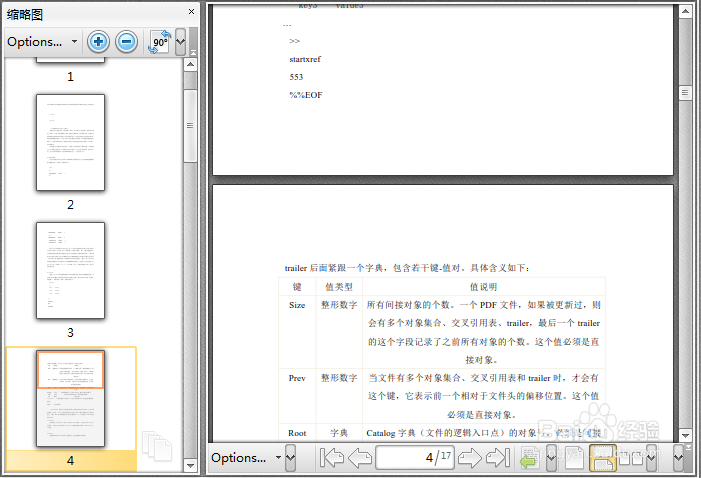This screenshot has height=478, width=701.
Task: Select page 2 thumbnail
Action: [x=70, y=142]
